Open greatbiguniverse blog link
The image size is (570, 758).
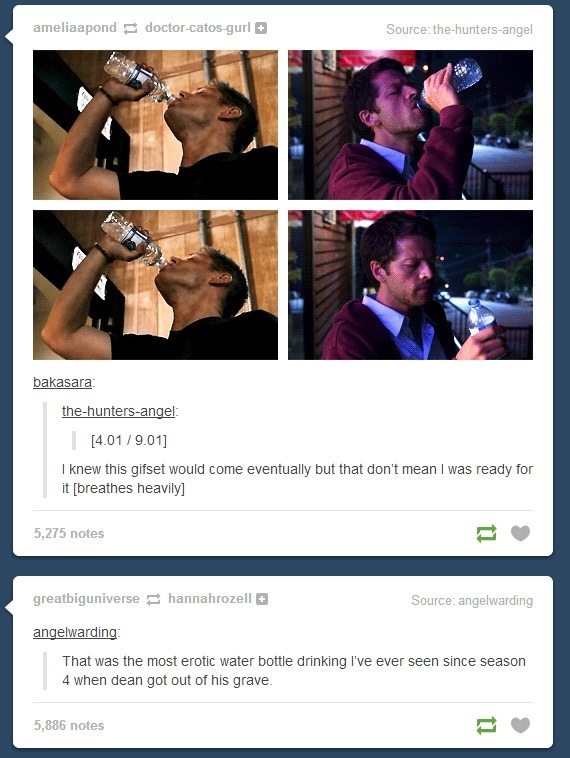[86, 598]
